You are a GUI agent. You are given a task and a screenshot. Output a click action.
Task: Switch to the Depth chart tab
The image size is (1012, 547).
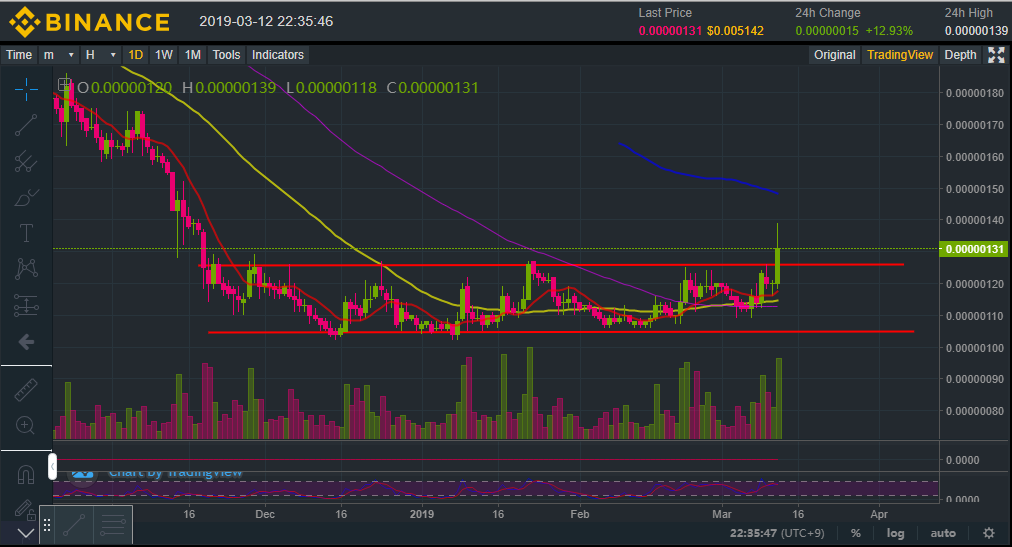pos(960,55)
